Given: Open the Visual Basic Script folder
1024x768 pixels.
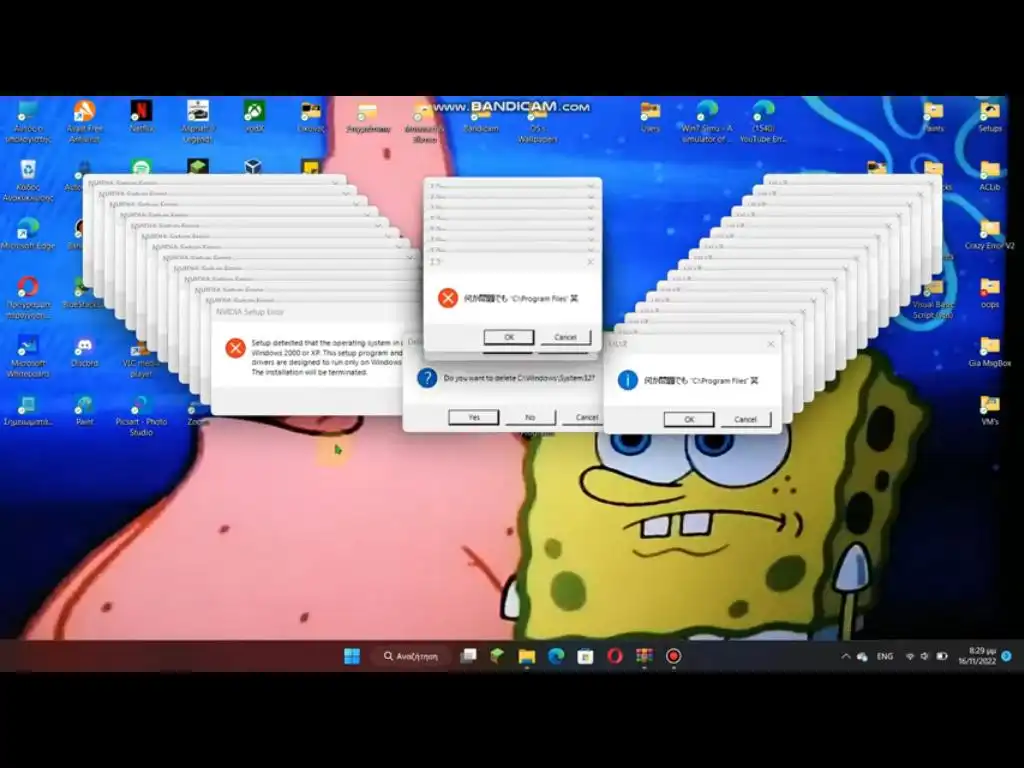Looking at the screenshot, I should [x=933, y=300].
